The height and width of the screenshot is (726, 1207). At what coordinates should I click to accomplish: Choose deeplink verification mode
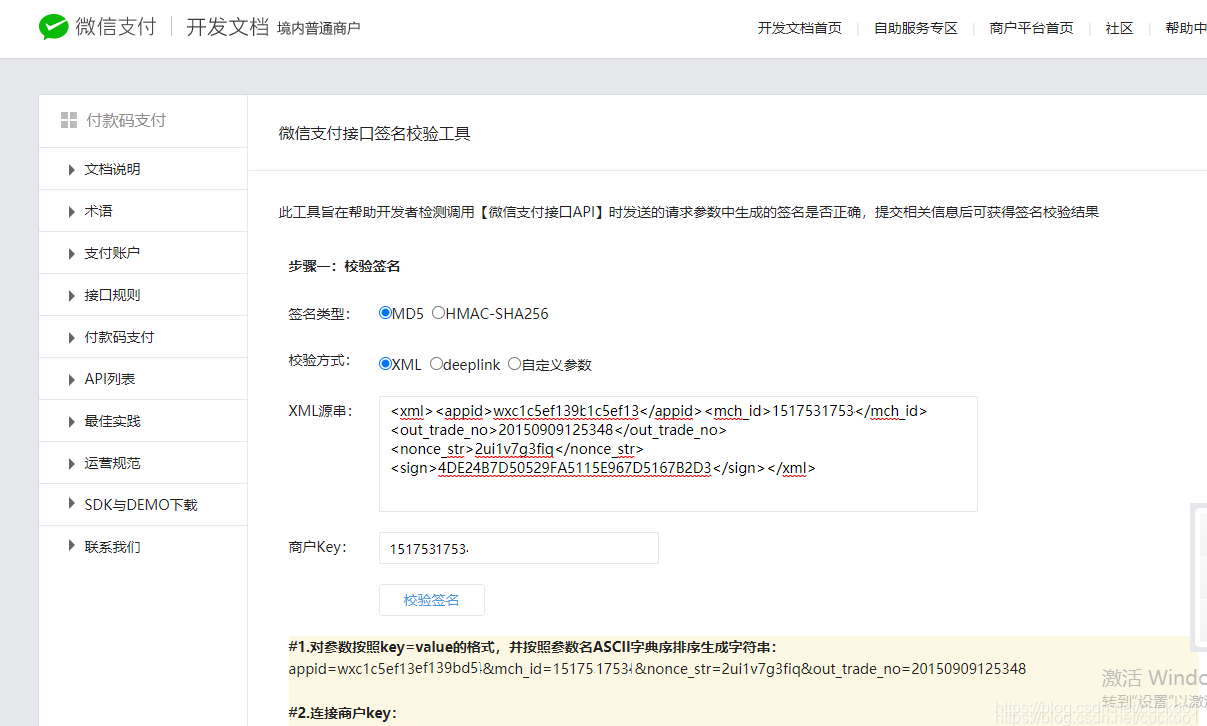[x=436, y=364]
